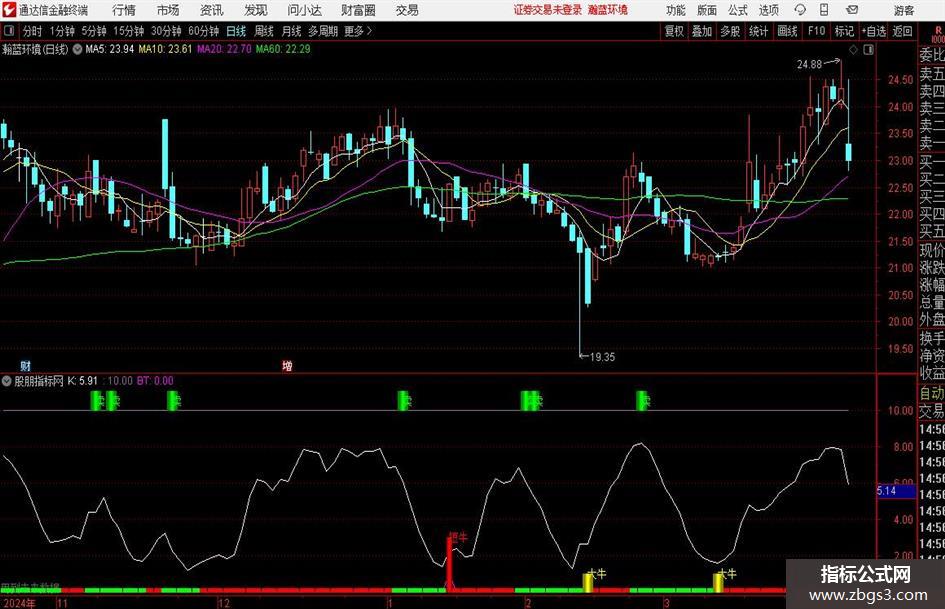Click the 瀚蓝环境 stock name in title bar
Screen dimensions: 945x609
pyautogui.click(x=608, y=10)
